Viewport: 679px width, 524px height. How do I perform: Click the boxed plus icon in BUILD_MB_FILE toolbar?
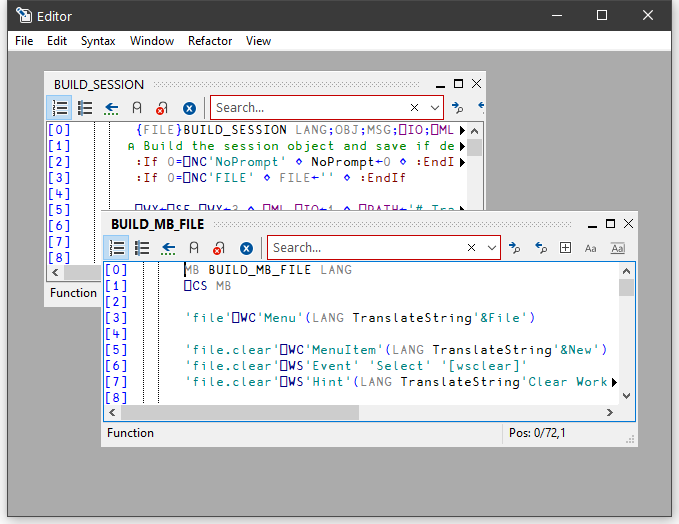click(566, 248)
